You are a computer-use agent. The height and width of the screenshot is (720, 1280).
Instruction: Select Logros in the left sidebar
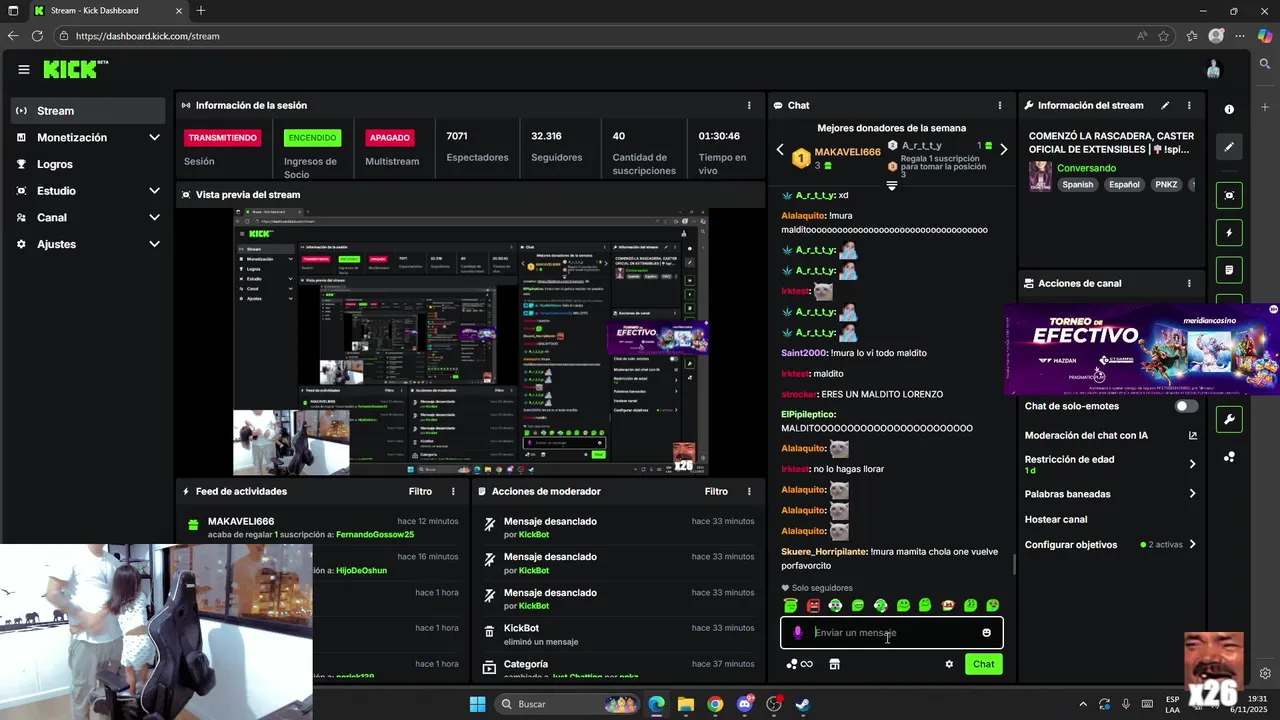88,164
